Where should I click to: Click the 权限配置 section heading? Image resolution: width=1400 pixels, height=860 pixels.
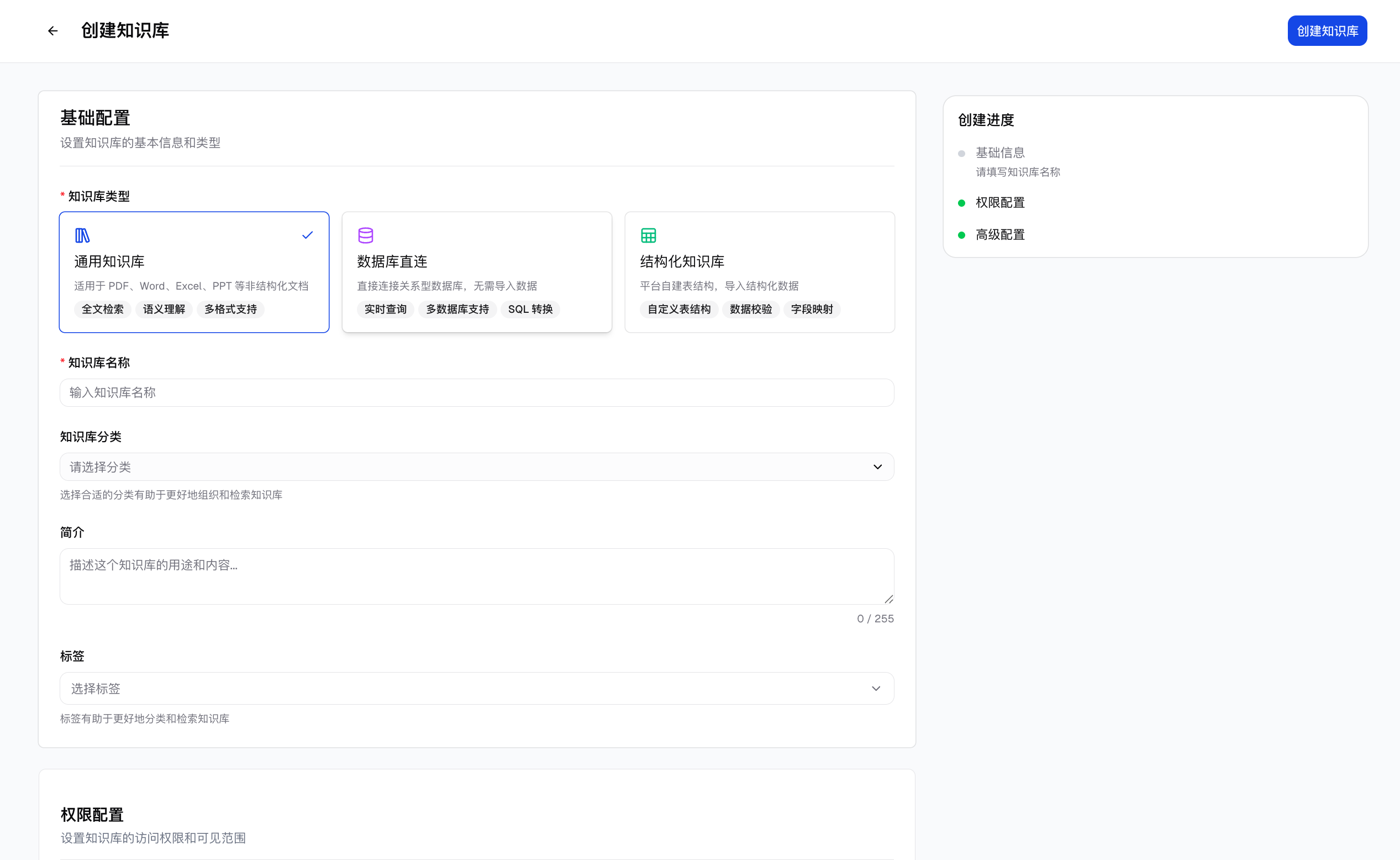tap(92, 815)
